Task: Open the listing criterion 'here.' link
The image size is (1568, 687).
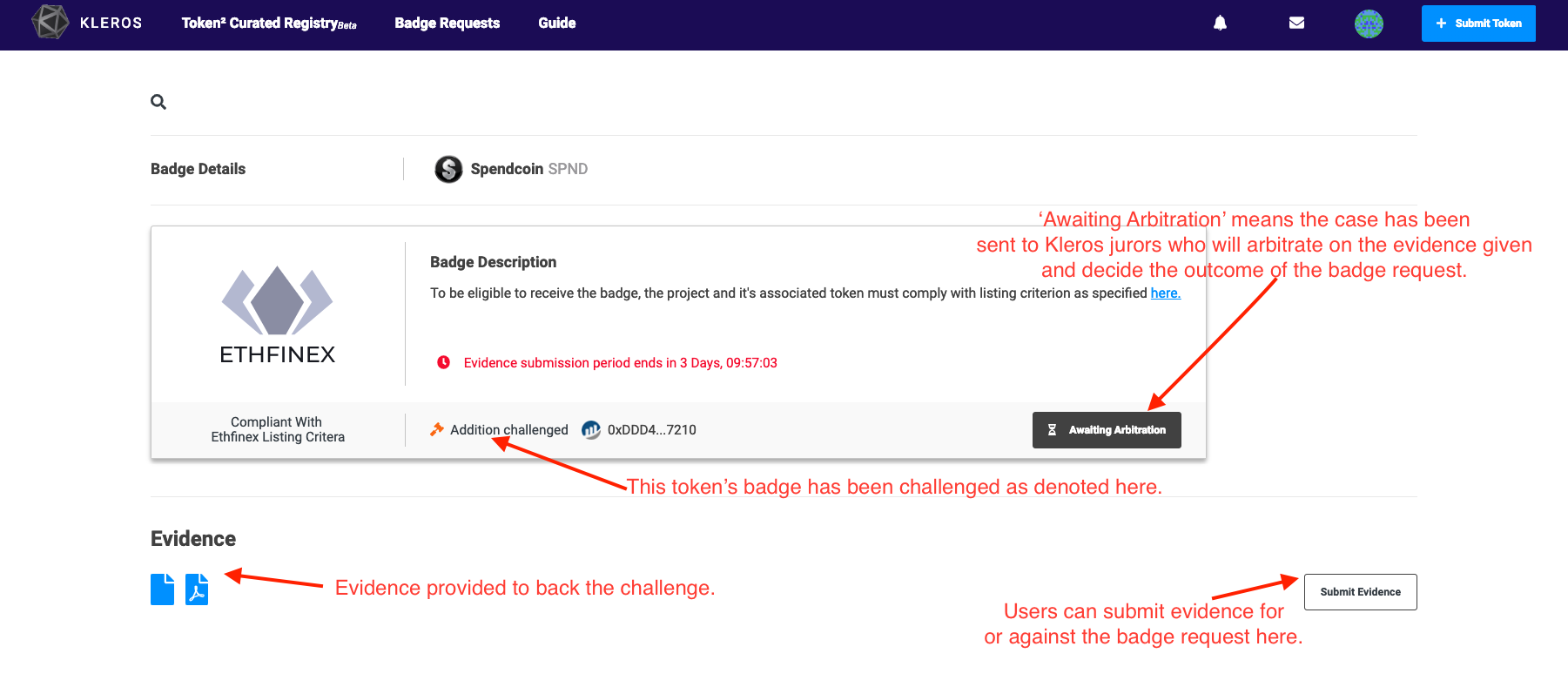Action: pos(1166,293)
